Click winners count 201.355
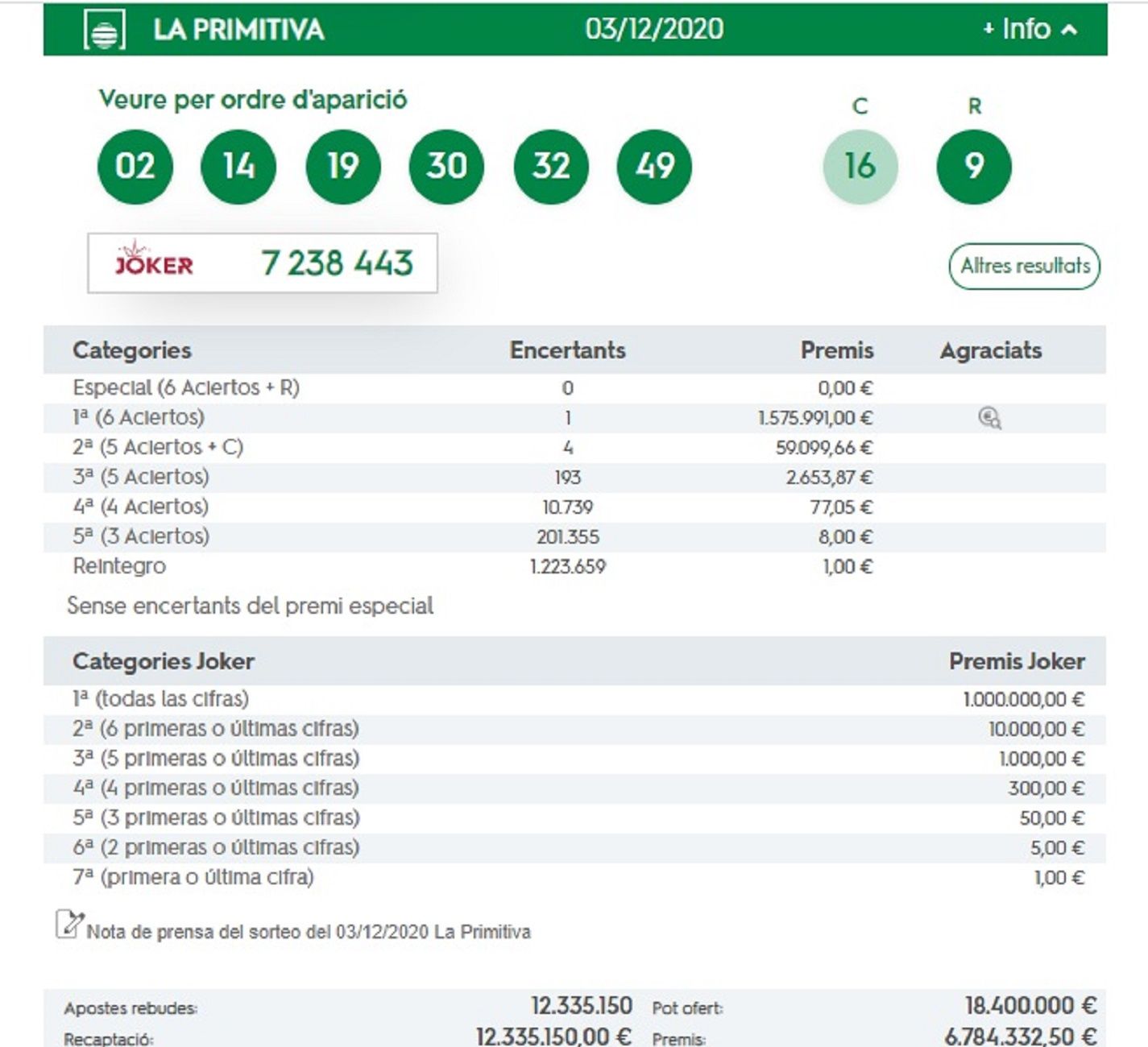1148x1047 pixels. pos(568,537)
